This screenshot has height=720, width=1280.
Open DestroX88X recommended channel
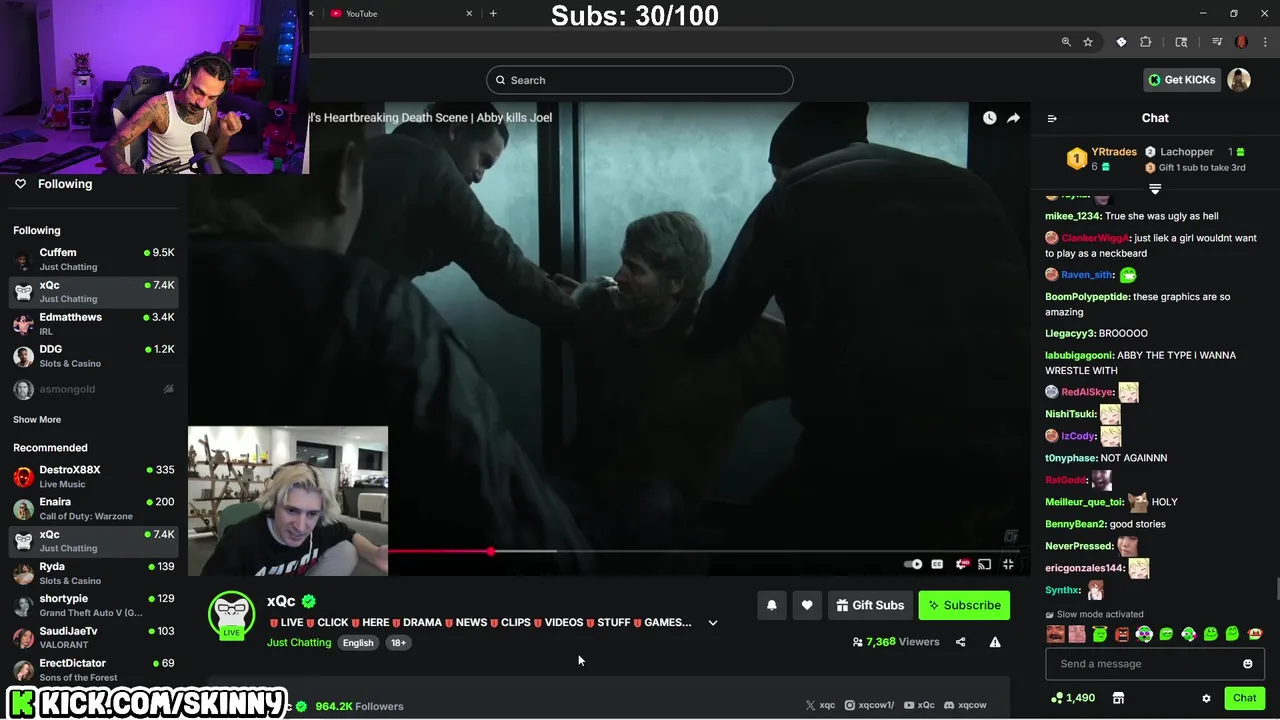coord(94,477)
